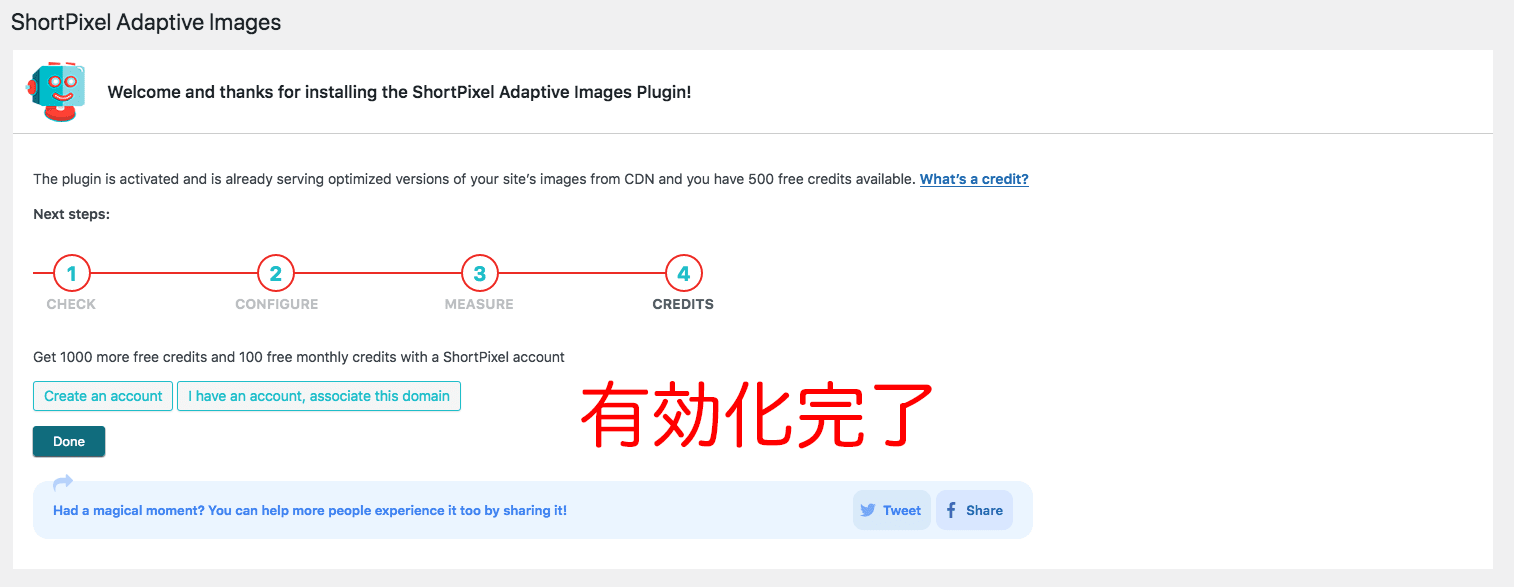Select step 4 circle Credits
Viewport: 1514px width, 587px height.
coord(684,273)
